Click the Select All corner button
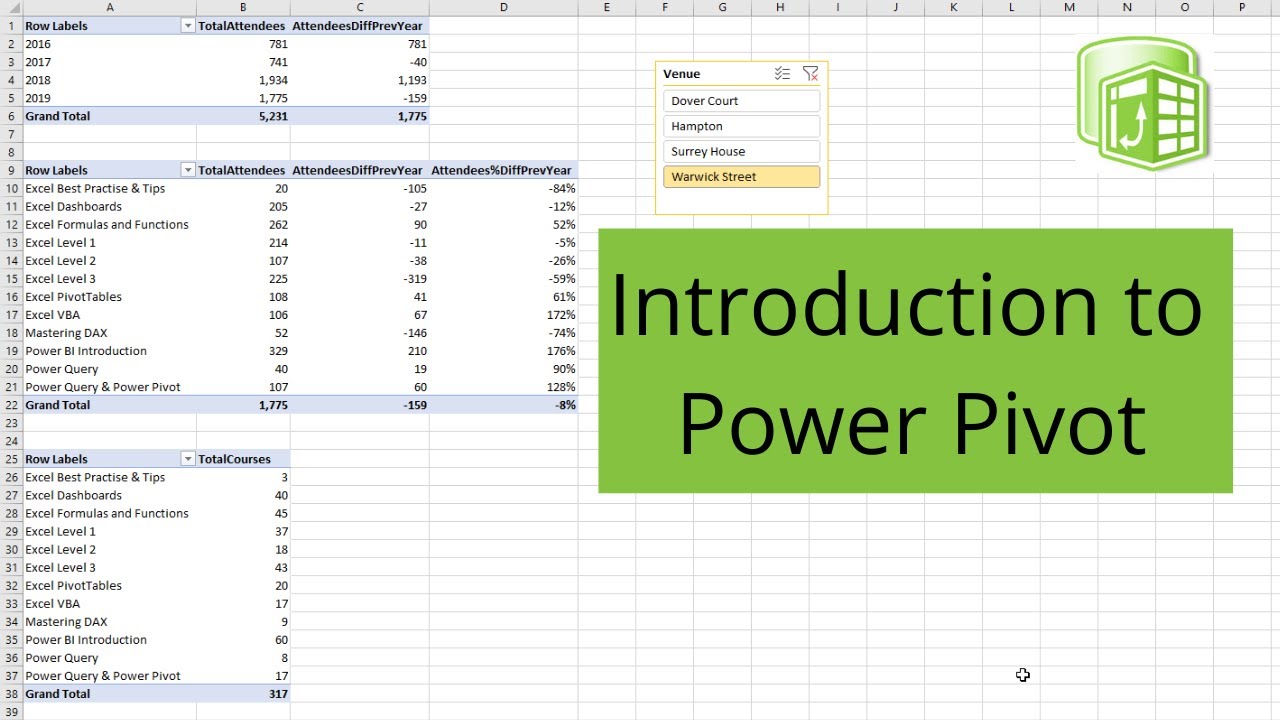 tap(11, 7)
